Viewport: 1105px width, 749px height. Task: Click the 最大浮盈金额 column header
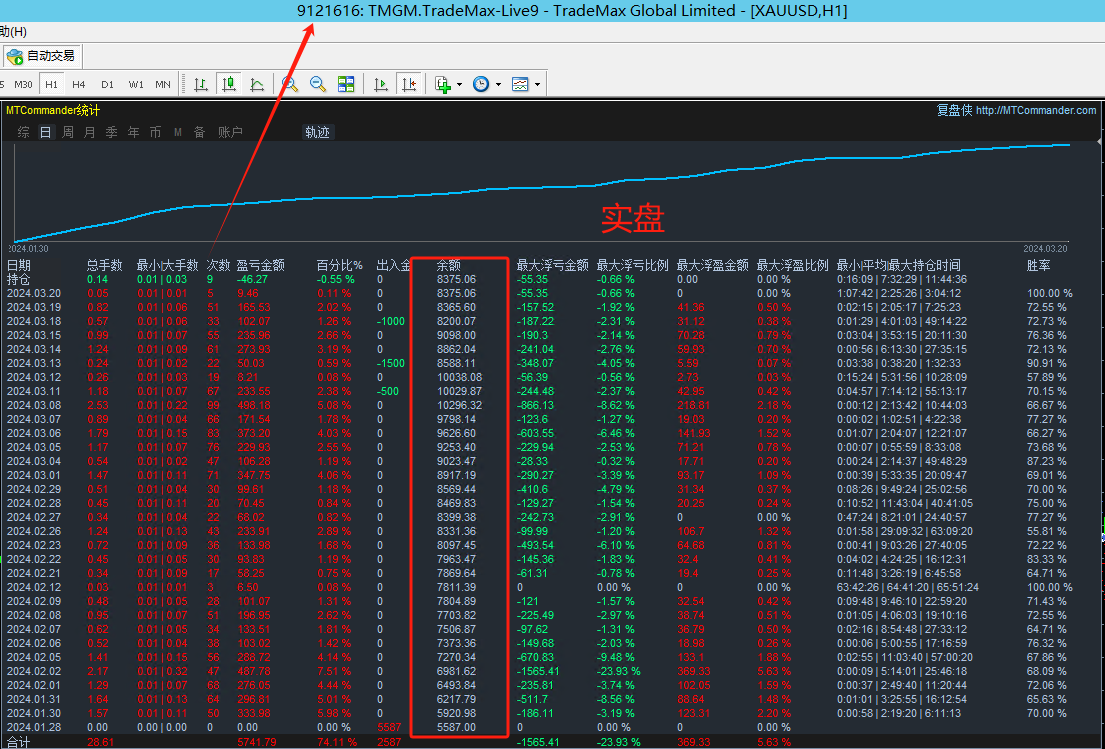tap(712, 266)
